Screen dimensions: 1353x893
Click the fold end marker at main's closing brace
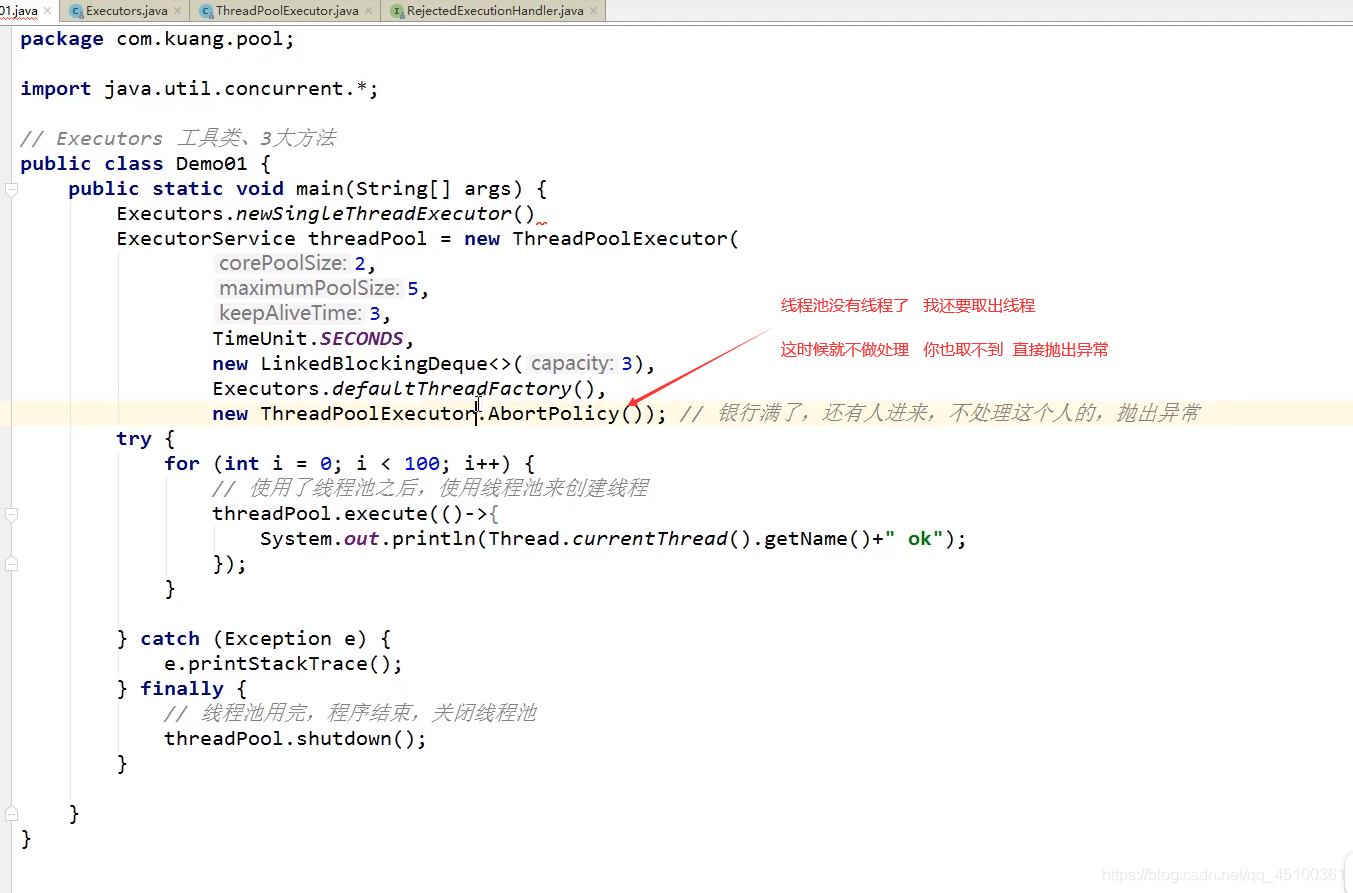pyautogui.click(x=11, y=814)
